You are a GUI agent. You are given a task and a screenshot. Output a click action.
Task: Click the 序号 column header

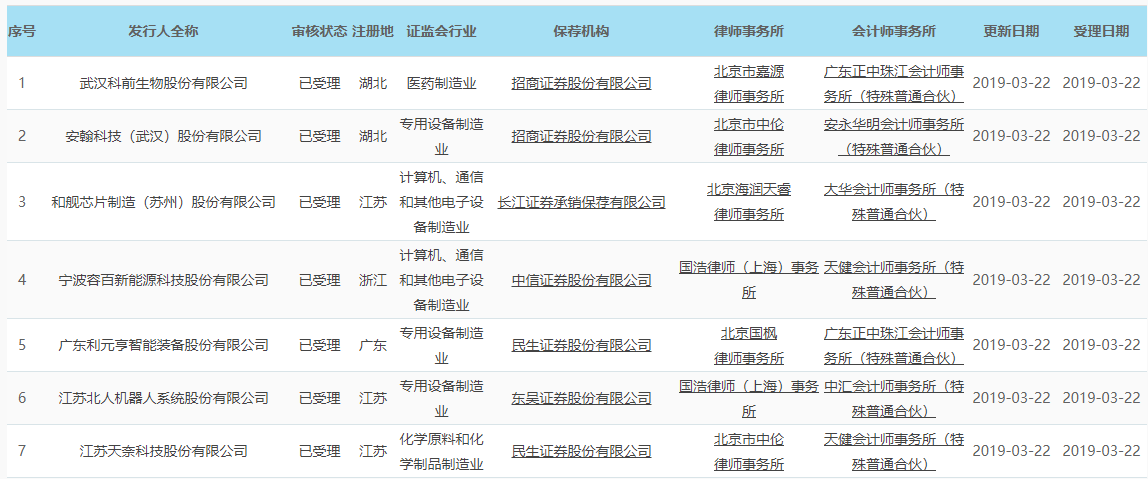[22, 31]
